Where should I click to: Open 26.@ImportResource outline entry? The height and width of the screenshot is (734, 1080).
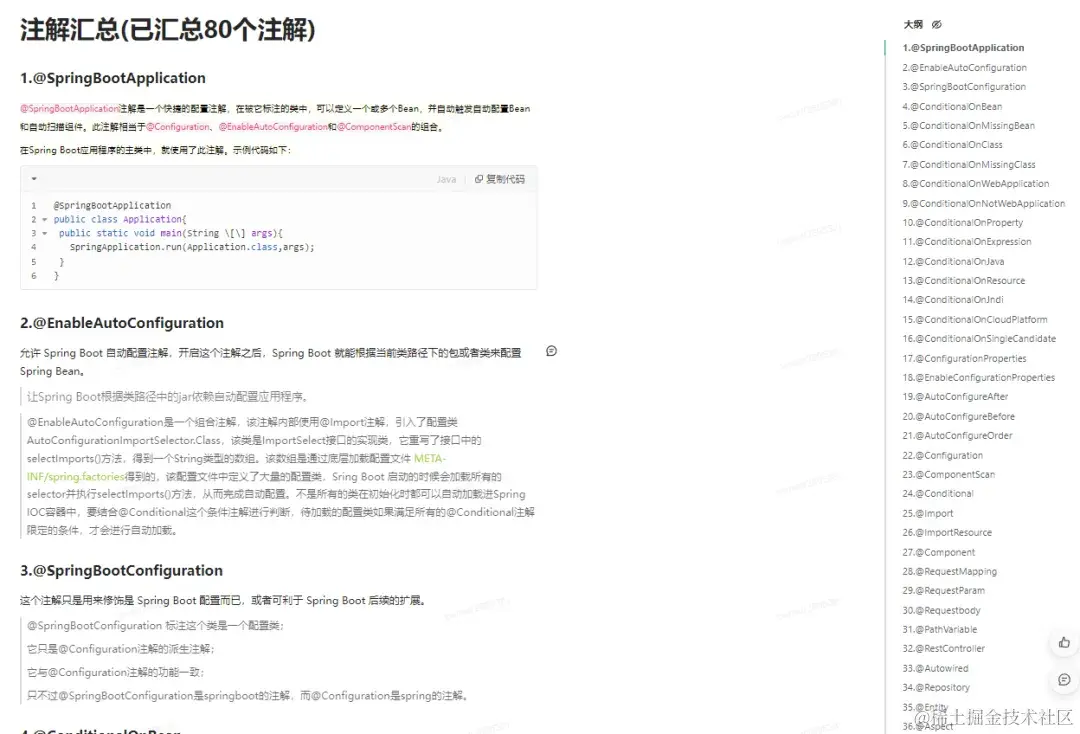tap(947, 533)
